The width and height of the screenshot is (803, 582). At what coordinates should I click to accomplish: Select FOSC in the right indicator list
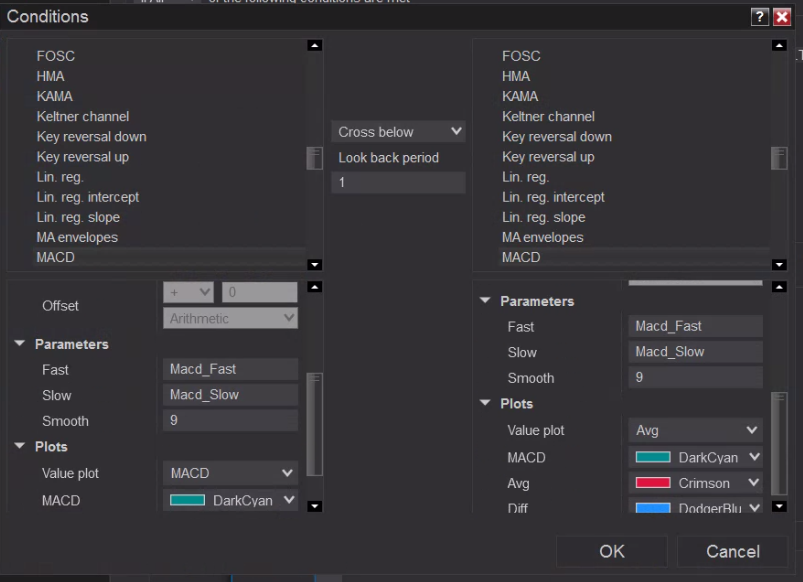(521, 56)
